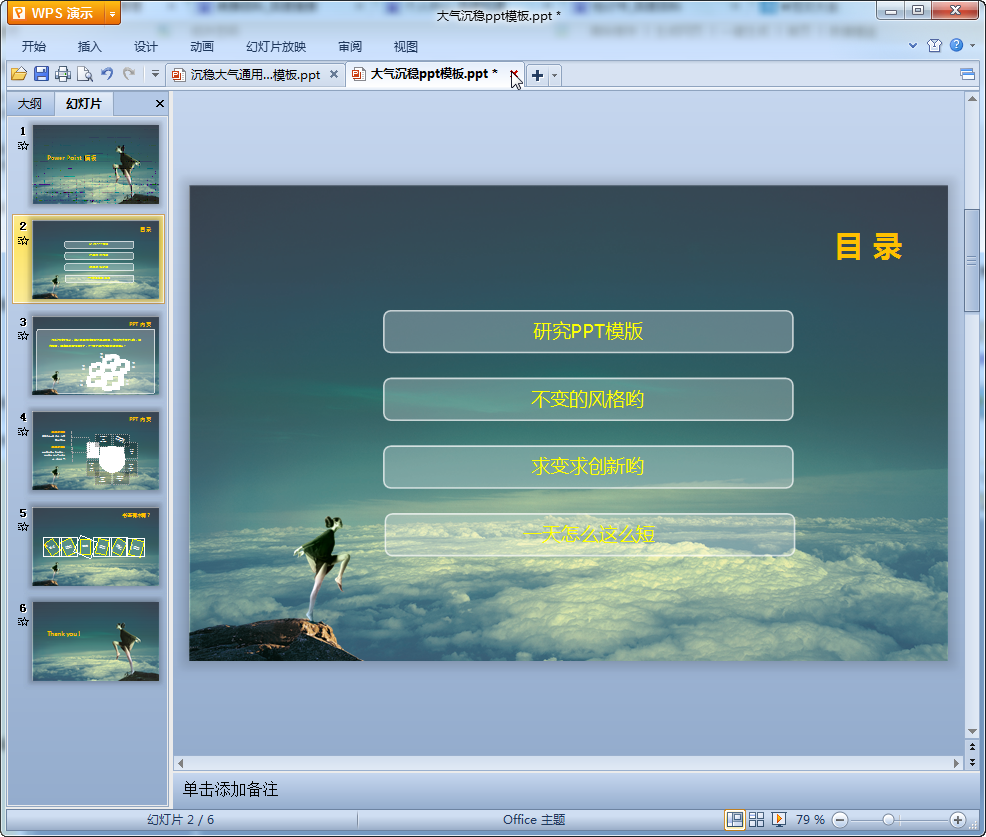This screenshot has height=837, width=986.
Task: Click the 求变求创新哟 box on slide
Action: point(588,467)
